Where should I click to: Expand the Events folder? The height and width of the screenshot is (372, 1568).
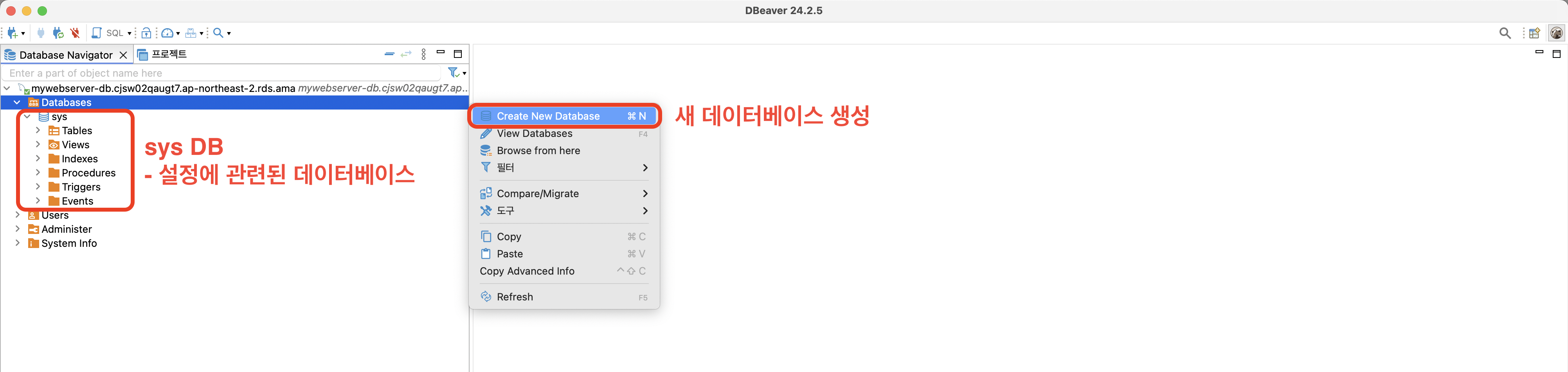point(38,200)
